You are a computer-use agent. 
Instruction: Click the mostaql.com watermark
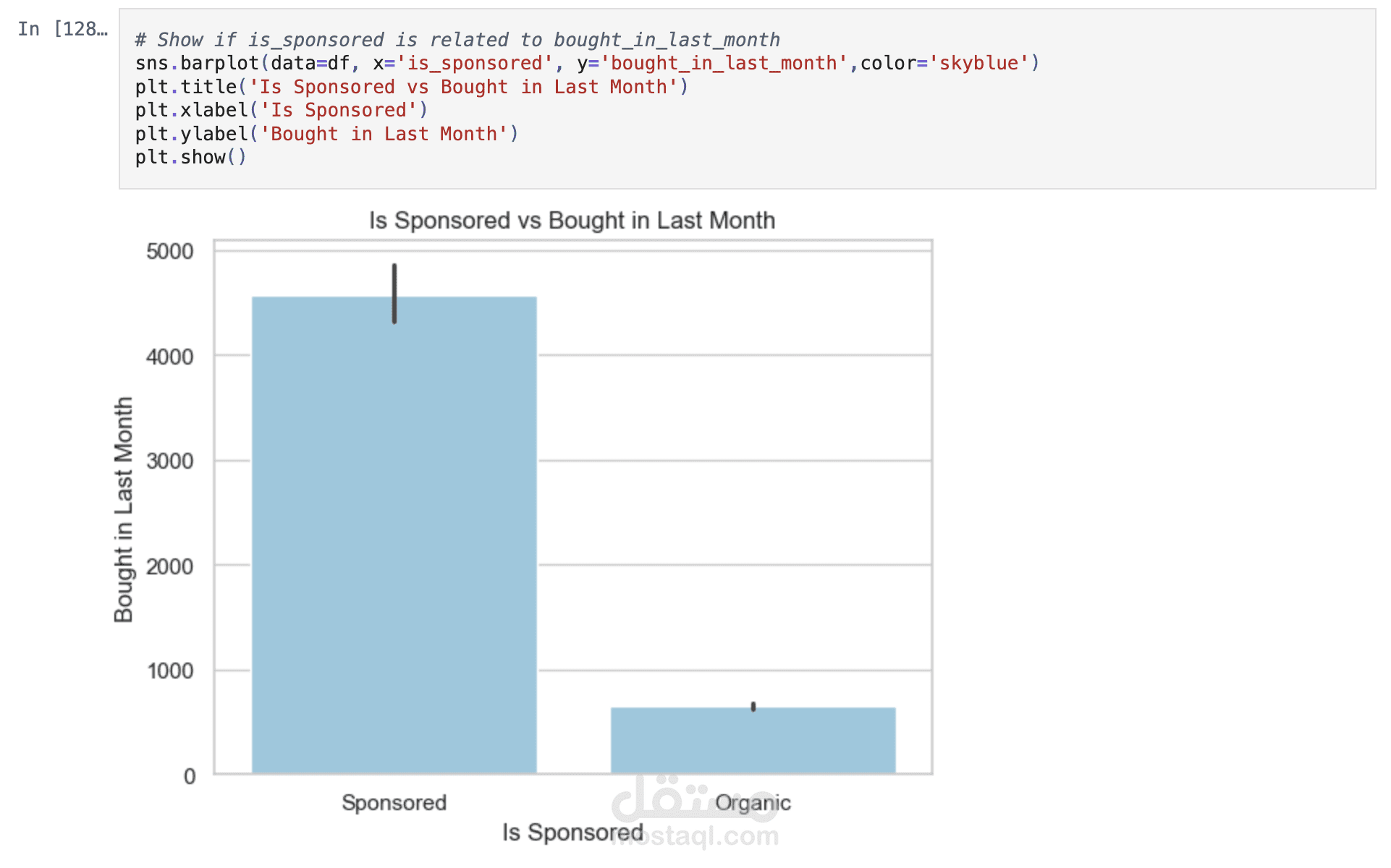696,836
